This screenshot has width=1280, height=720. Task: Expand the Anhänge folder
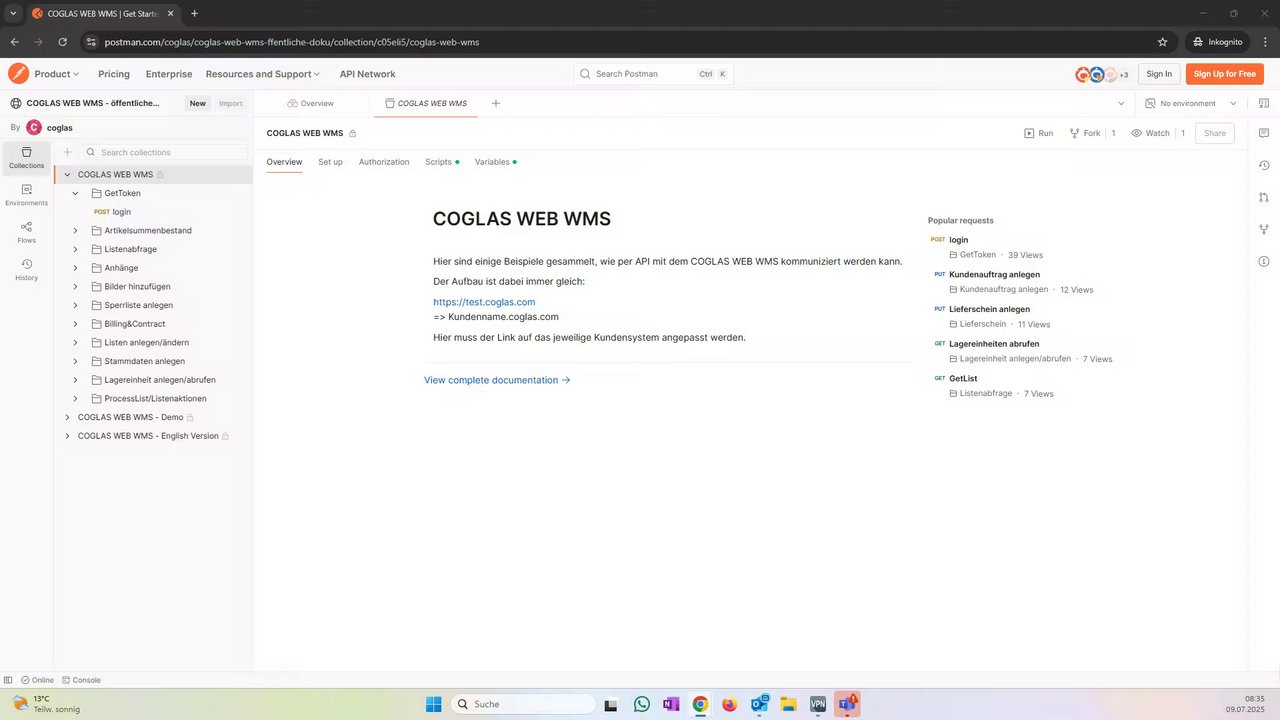pos(75,268)
